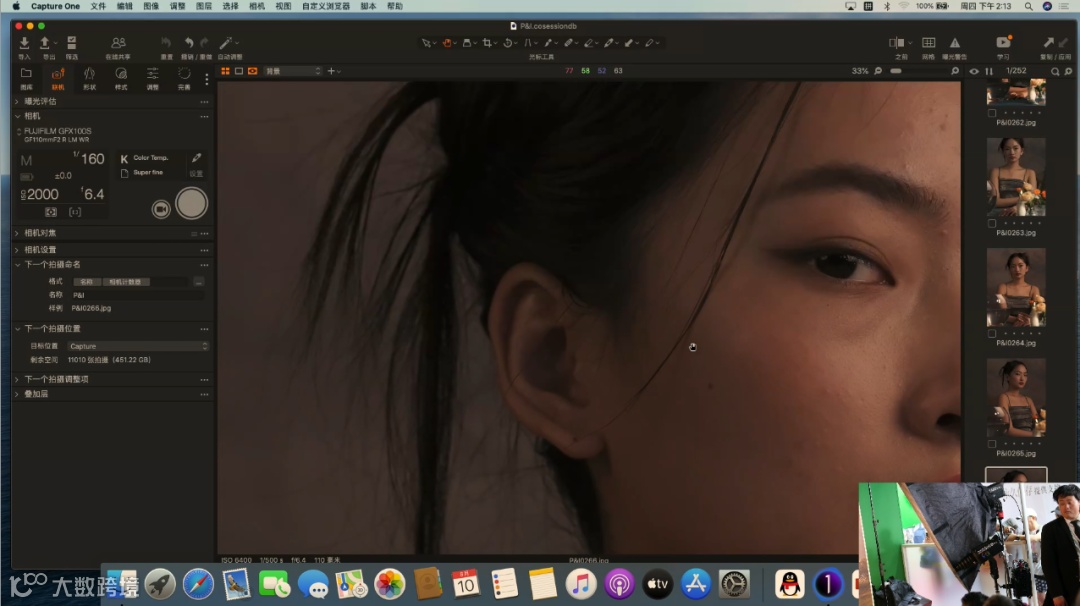Show the Before/After (之前) view
This screenshot has height=606, width=1080.
pyautogui.click(x=896, y=43)
